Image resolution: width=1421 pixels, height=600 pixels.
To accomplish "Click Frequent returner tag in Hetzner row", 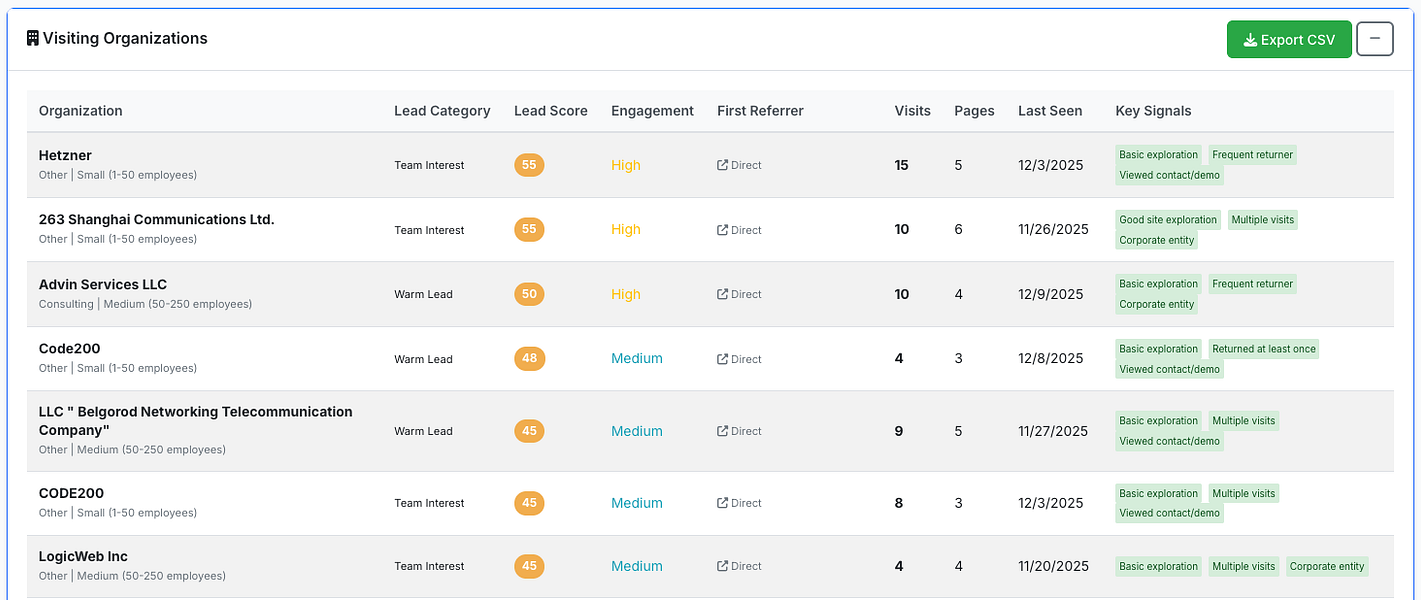I will [x=1252, y=155].
